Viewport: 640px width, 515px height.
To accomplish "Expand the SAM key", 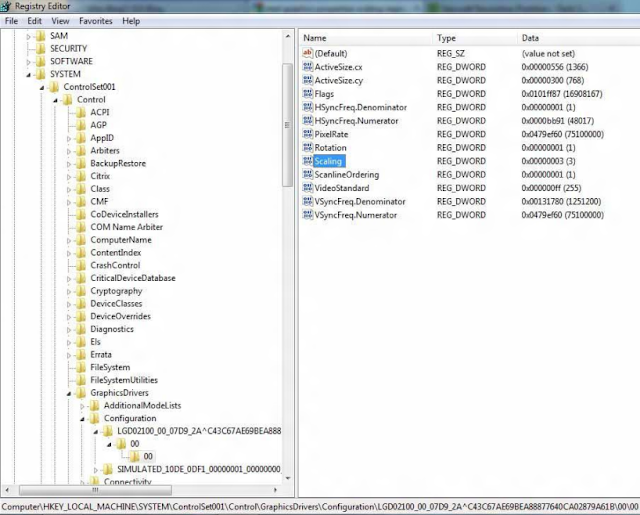I will tap(28, 37).
